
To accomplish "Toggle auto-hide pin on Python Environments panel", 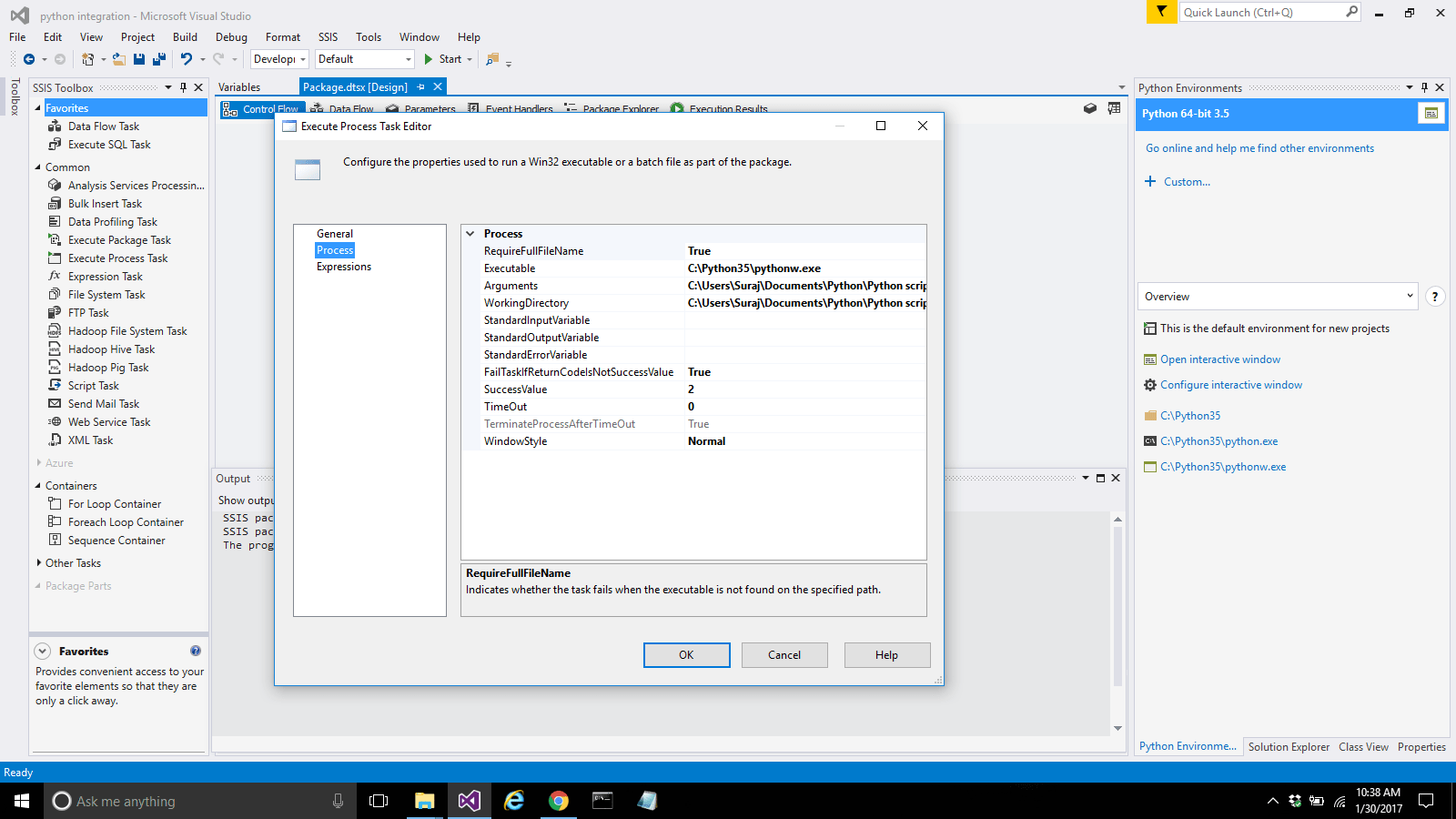I will click(x=1424, y=87).
